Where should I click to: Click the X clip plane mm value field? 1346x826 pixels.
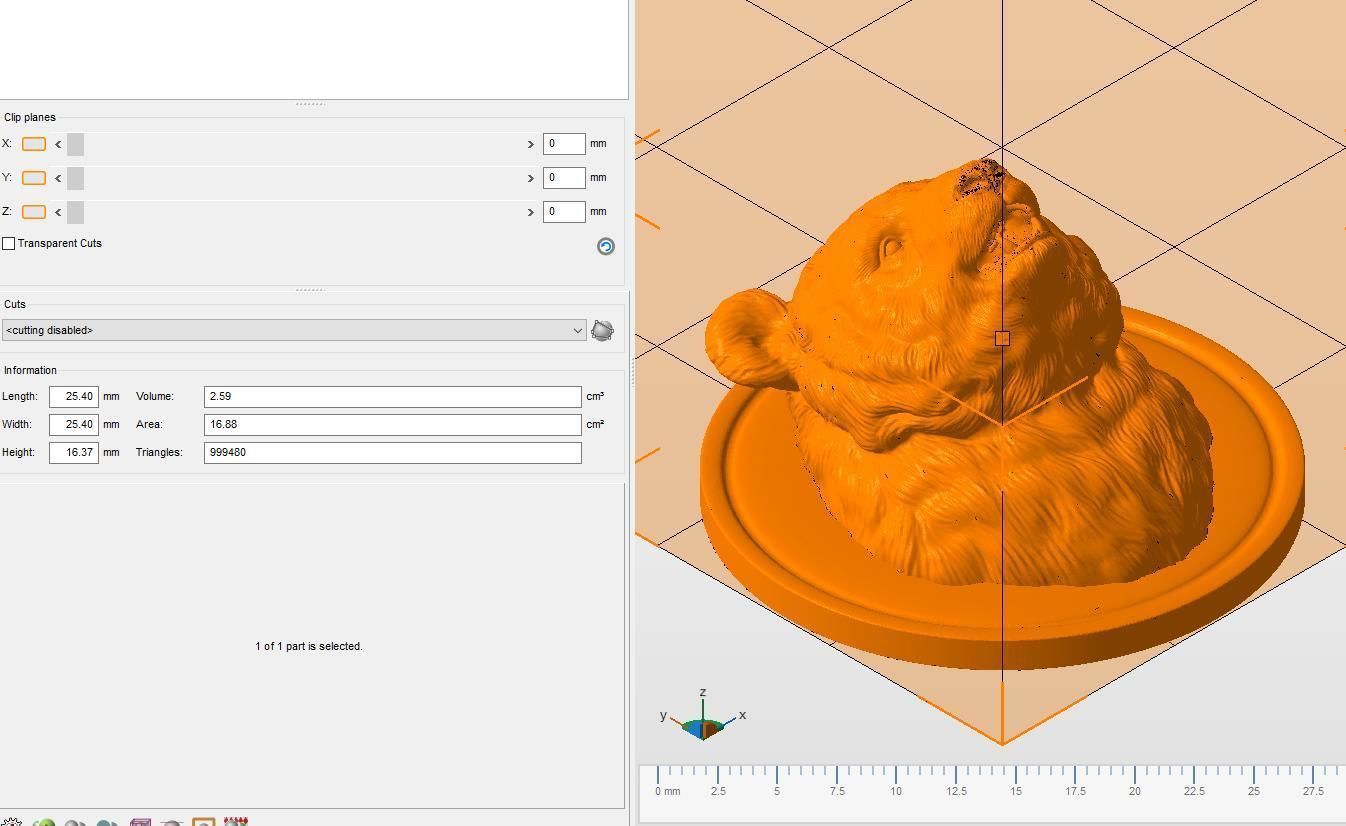(564, 144)
